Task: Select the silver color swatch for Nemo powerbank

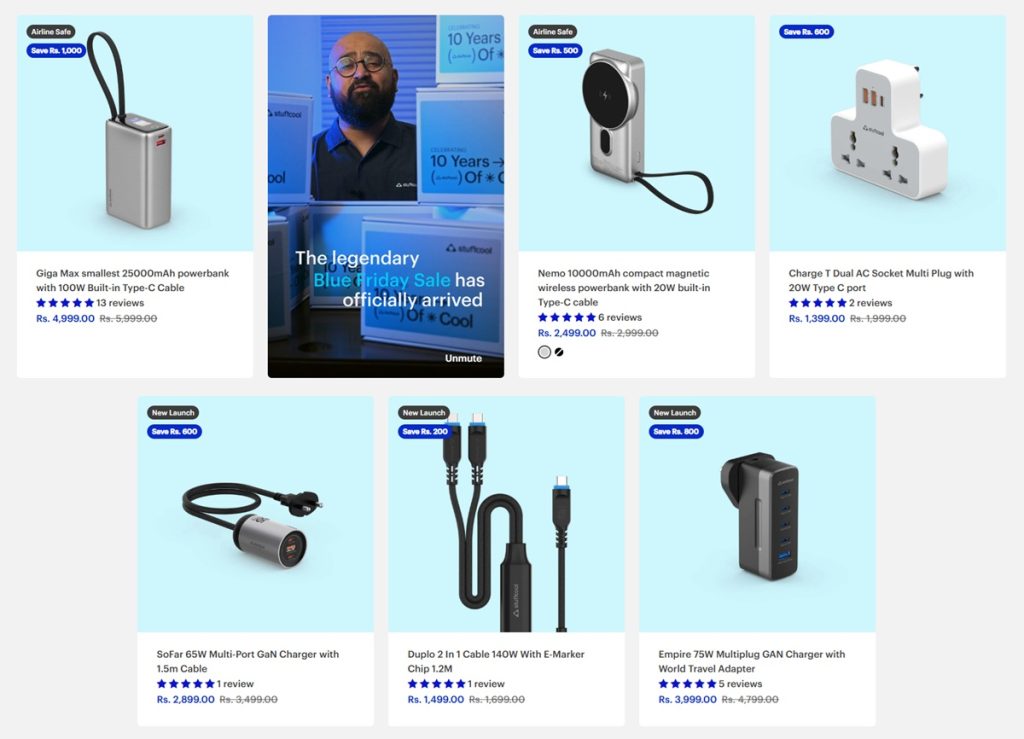Action: pyautogui.click(x=544, y=352)
